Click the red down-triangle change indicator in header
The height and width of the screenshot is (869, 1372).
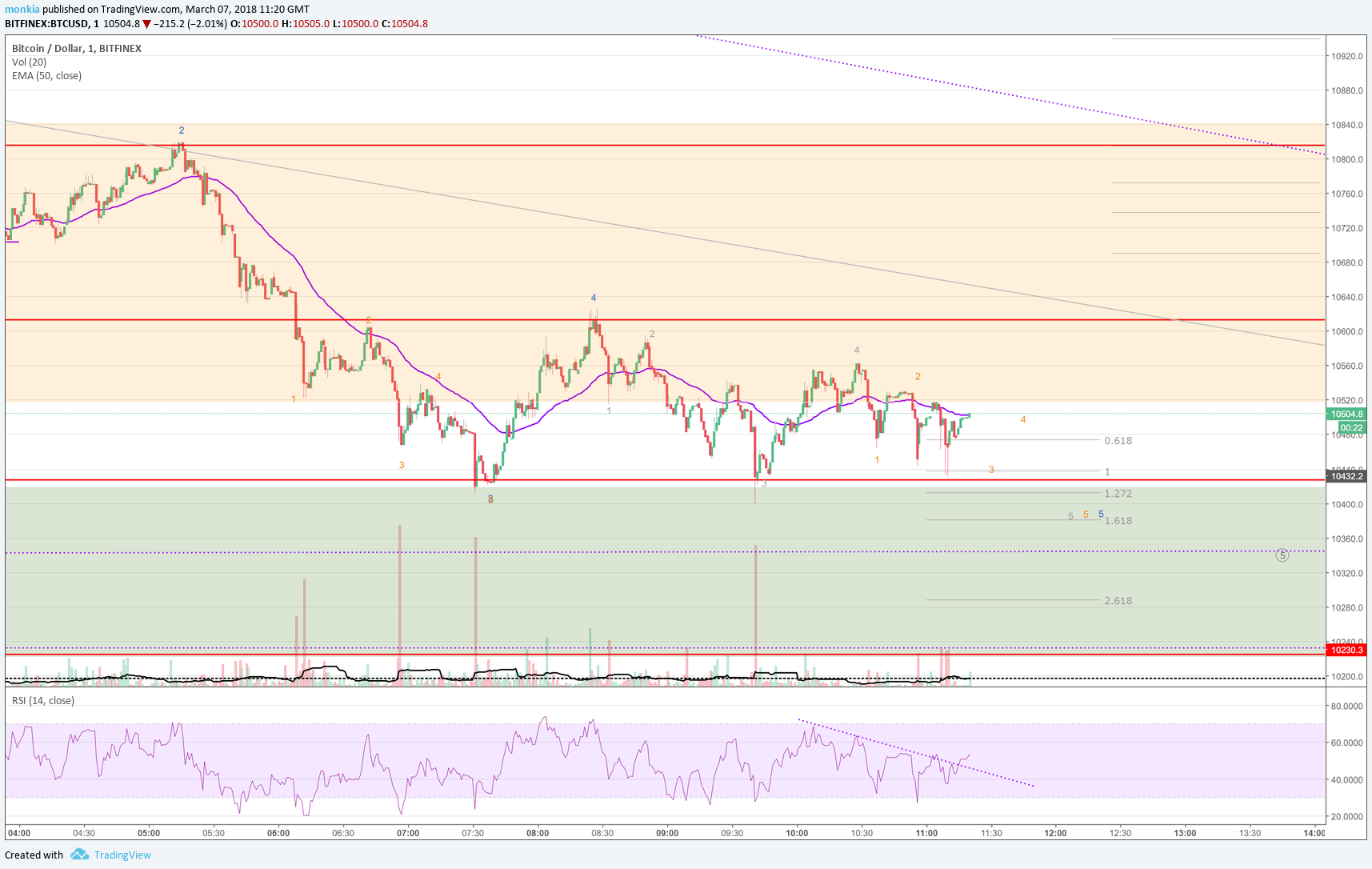tap(147, 24)
